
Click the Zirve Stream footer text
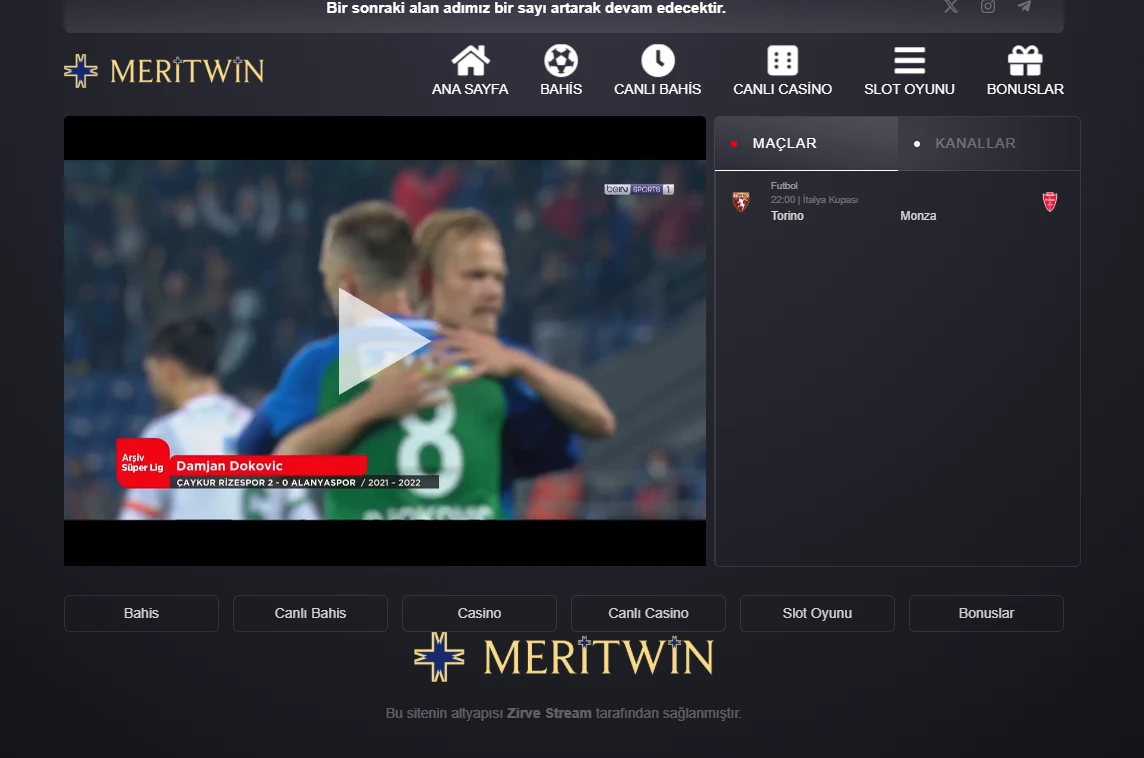(549, 713)
